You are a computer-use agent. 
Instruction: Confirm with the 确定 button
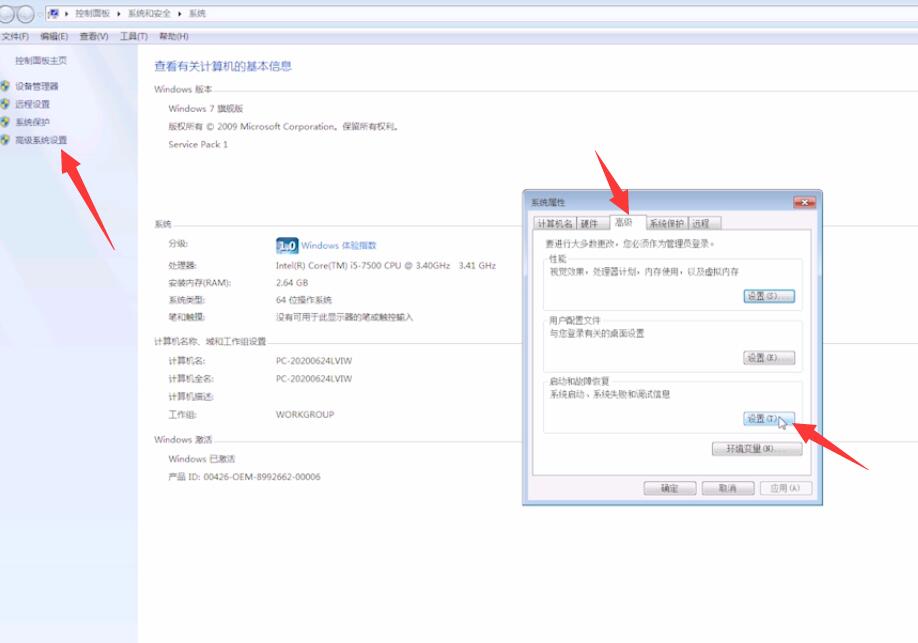[x=670, y=488]
